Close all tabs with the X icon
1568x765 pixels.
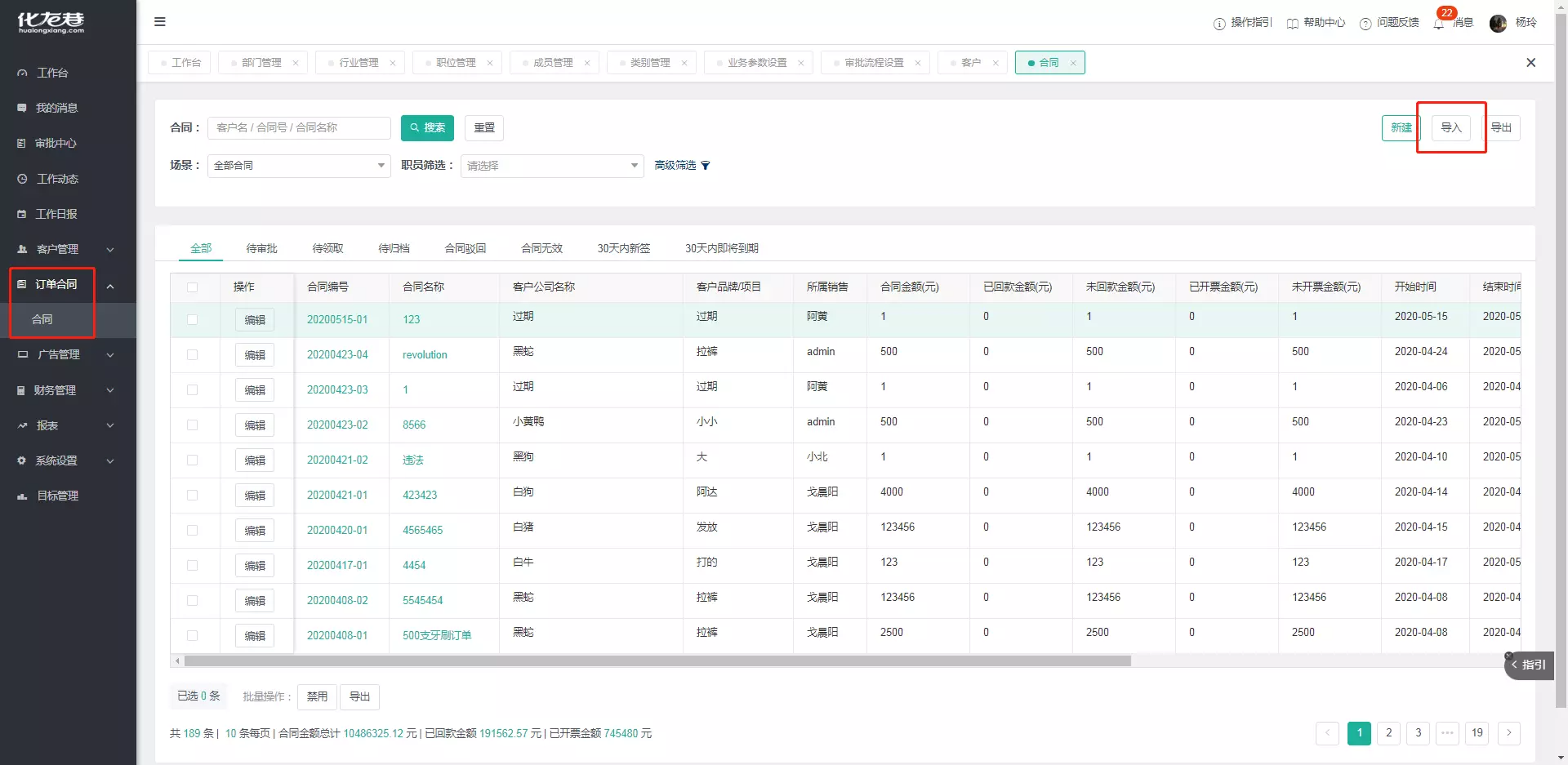pos(1531,63)
